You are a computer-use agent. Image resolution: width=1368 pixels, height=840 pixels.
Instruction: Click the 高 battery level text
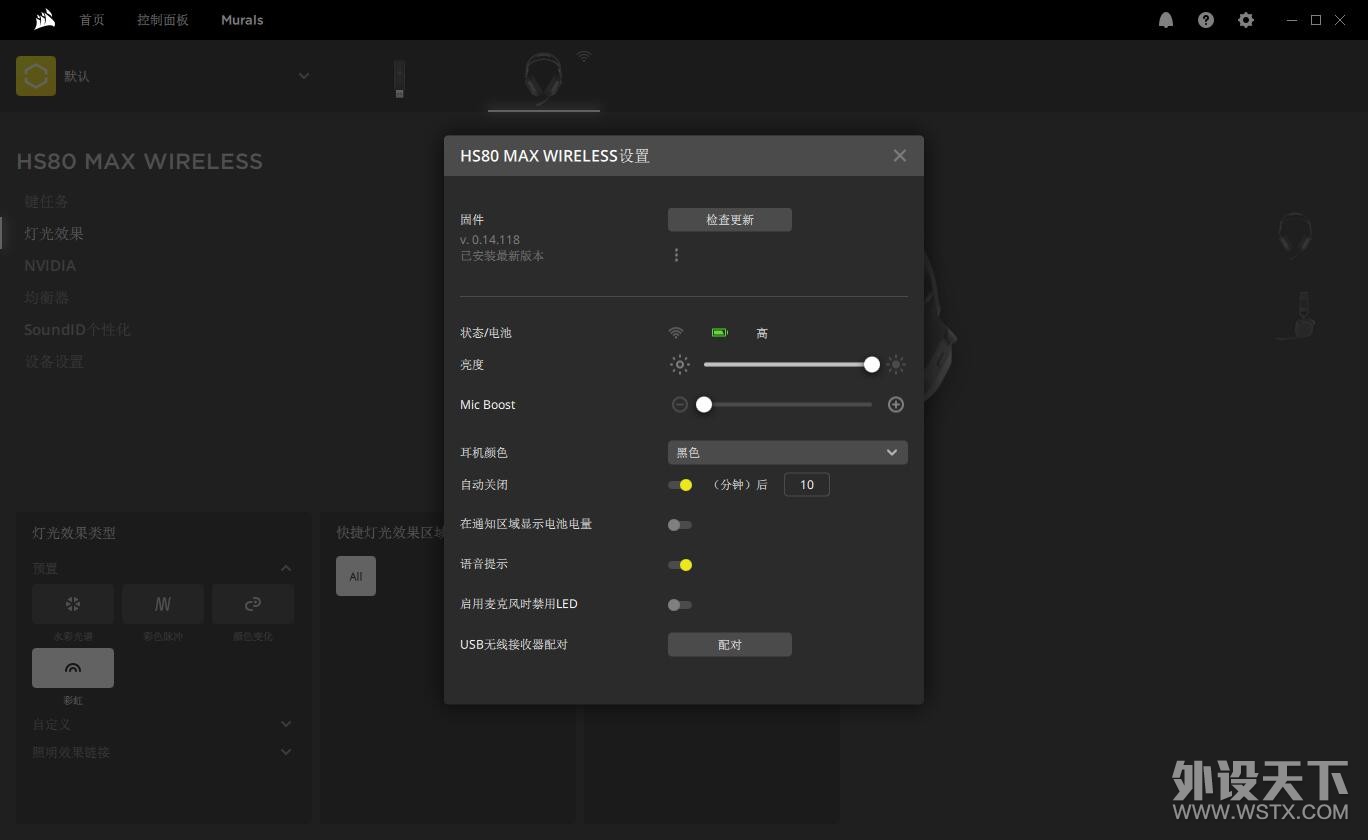[x=762, y=333]
